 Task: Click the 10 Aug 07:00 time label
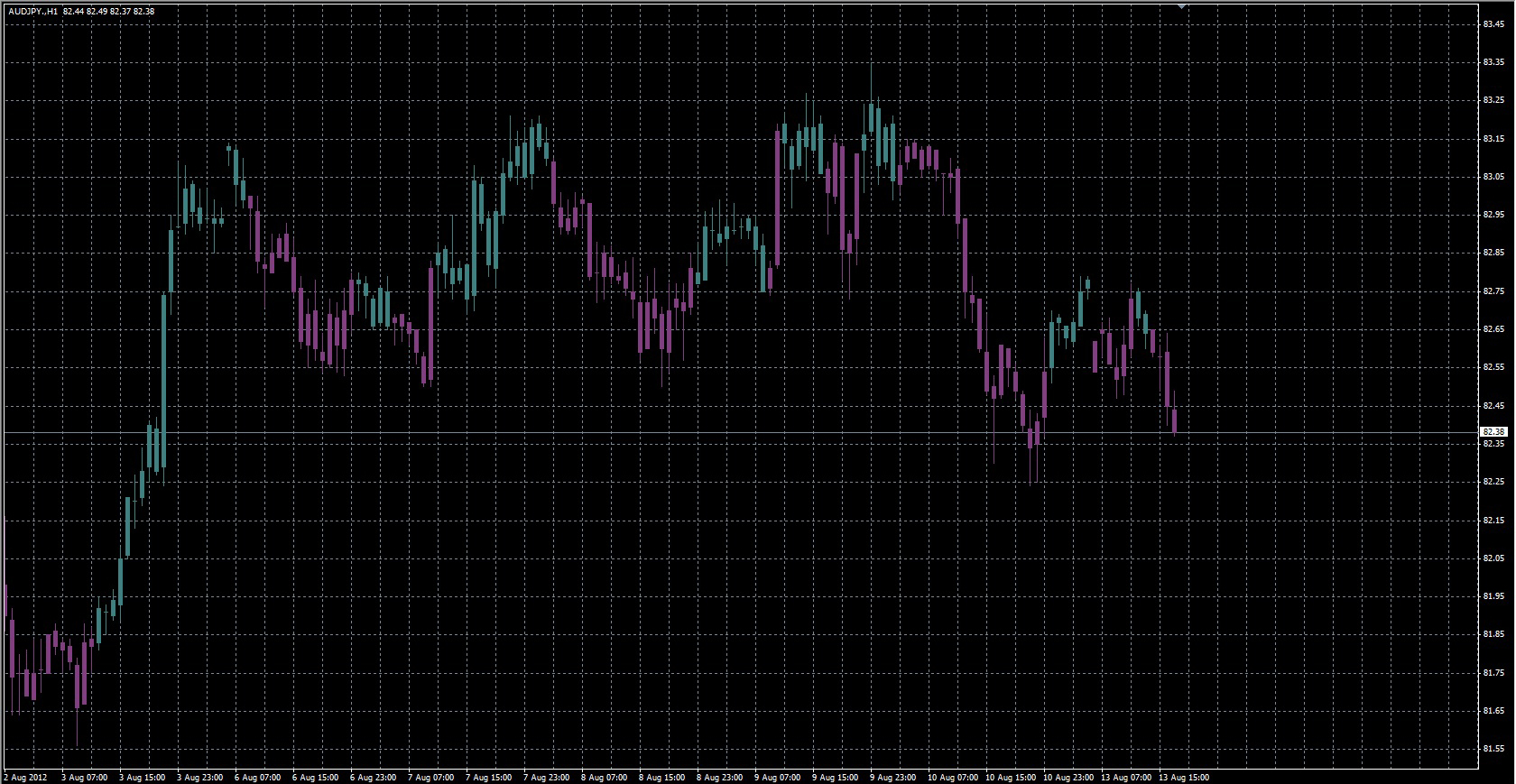[951, 777]
